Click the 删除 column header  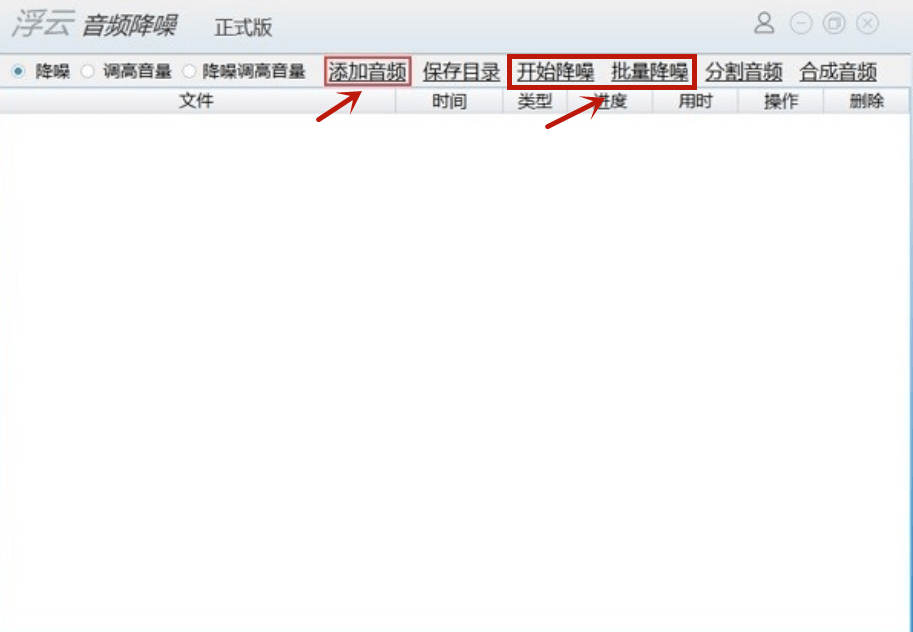(866, 101)
